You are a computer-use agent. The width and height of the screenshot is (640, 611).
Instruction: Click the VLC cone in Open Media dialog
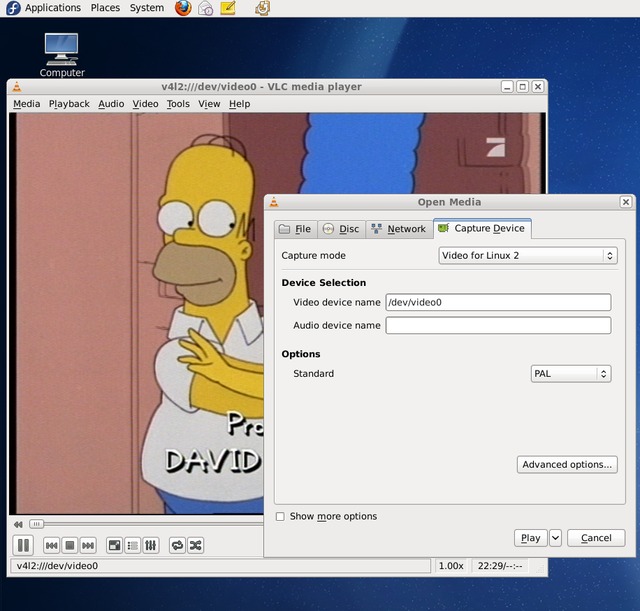[x=274, y=202]
